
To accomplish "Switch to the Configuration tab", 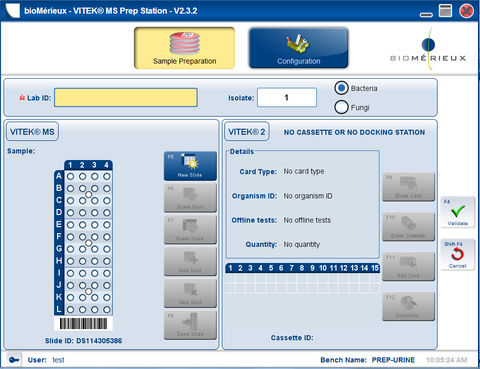I will tap(299, 48).
